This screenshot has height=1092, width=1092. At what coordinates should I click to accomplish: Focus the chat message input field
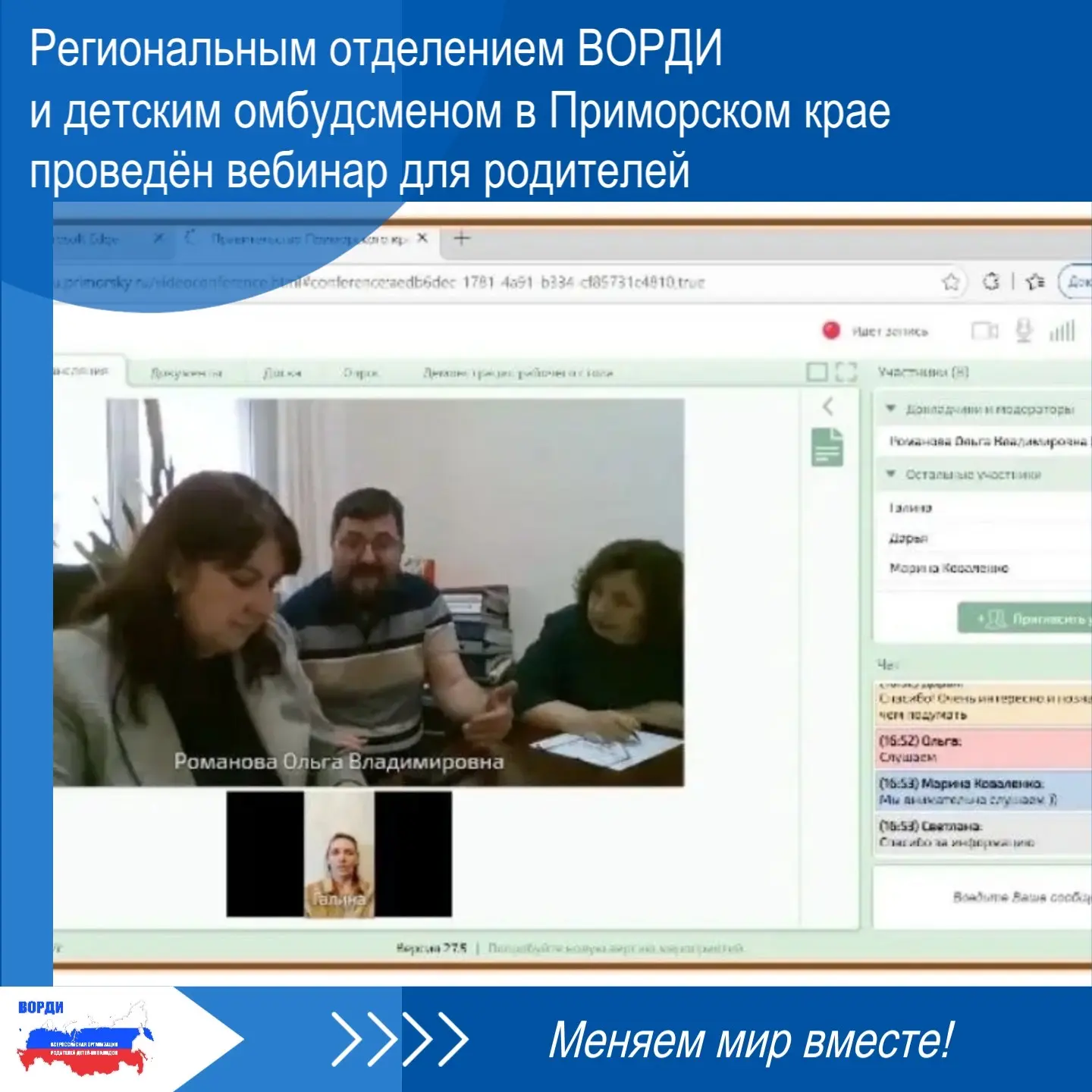click(984, 897)
